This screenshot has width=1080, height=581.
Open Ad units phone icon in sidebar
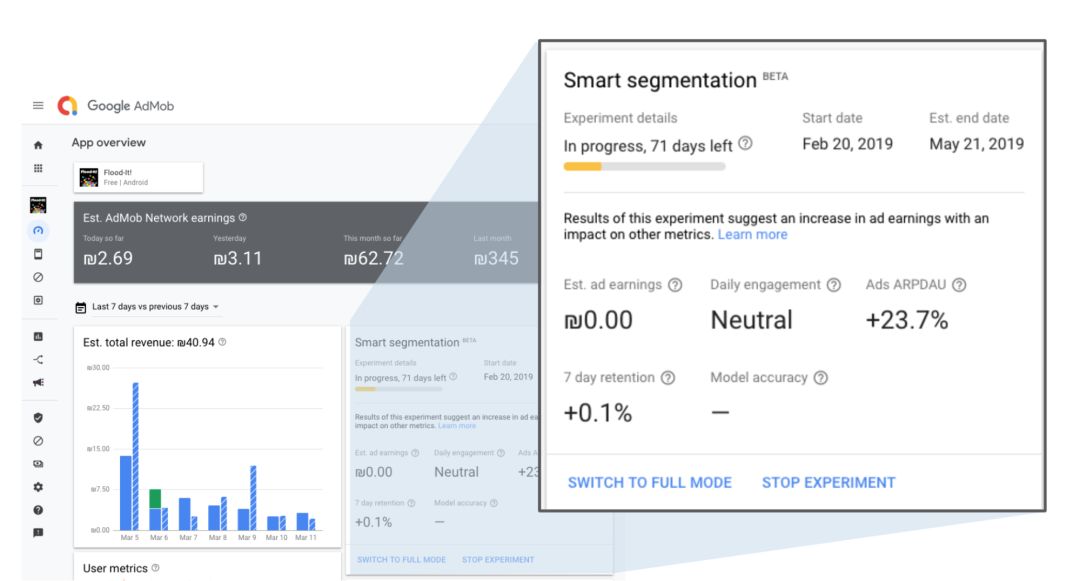pos(38,254)
